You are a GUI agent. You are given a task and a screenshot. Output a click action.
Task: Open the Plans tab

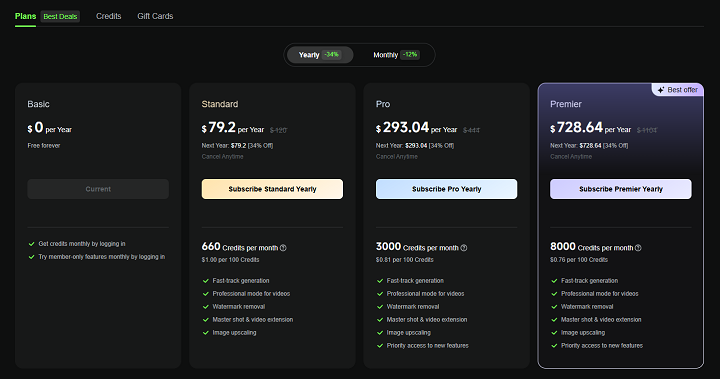25,16
